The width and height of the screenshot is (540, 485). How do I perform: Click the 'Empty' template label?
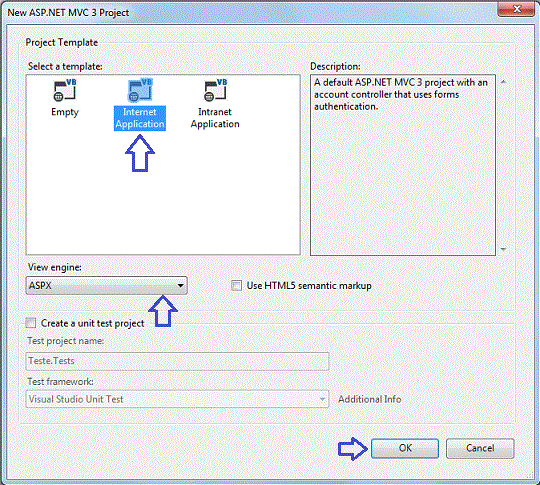coord(65,112)
